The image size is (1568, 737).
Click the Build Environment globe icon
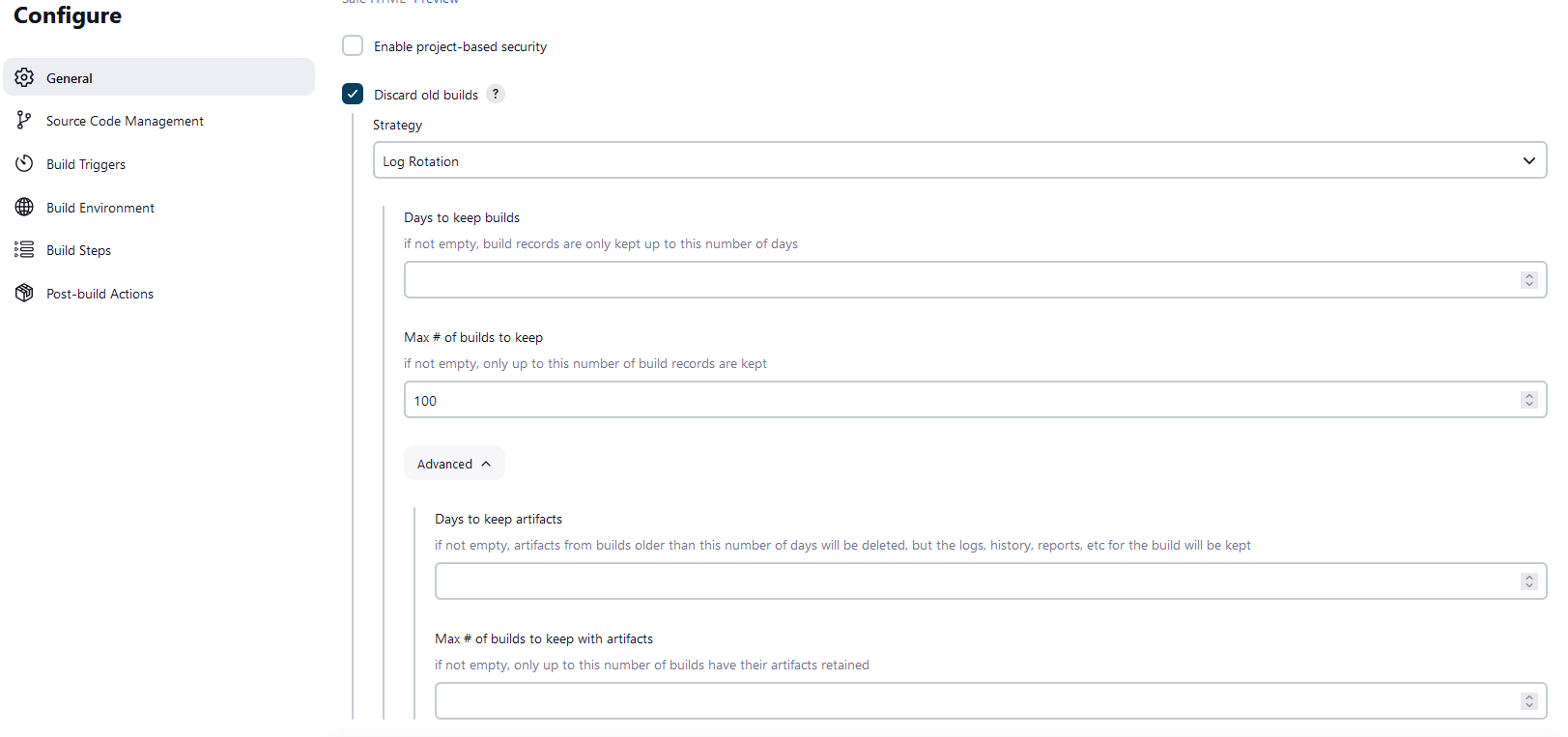pos(24,208)
